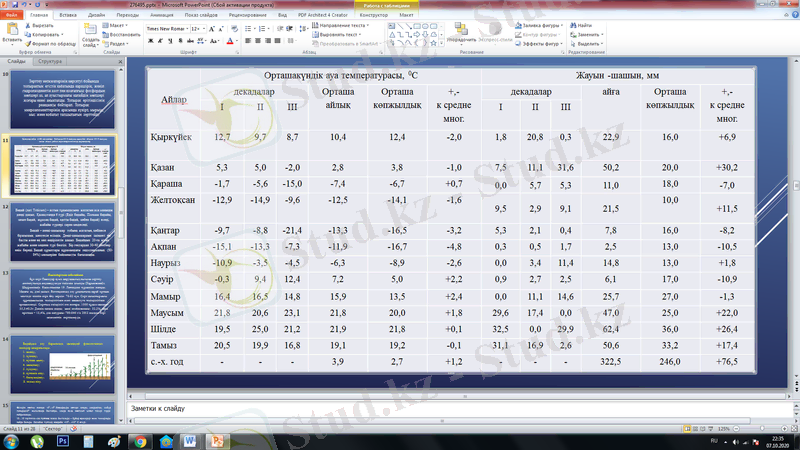Click the Find (Найти) binoculars icon

pos(584,25)
